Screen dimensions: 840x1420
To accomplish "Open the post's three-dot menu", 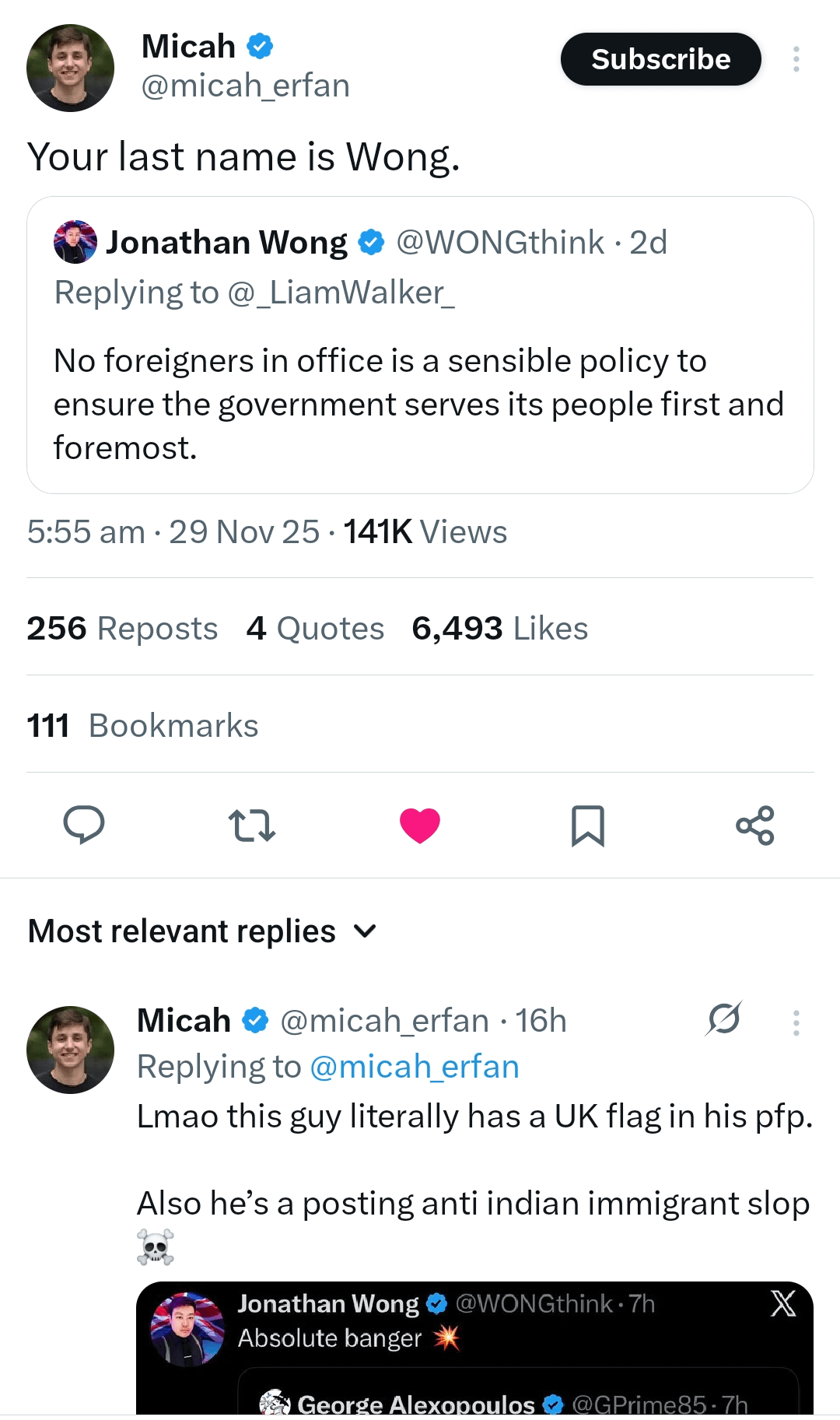I will point(796,59).
